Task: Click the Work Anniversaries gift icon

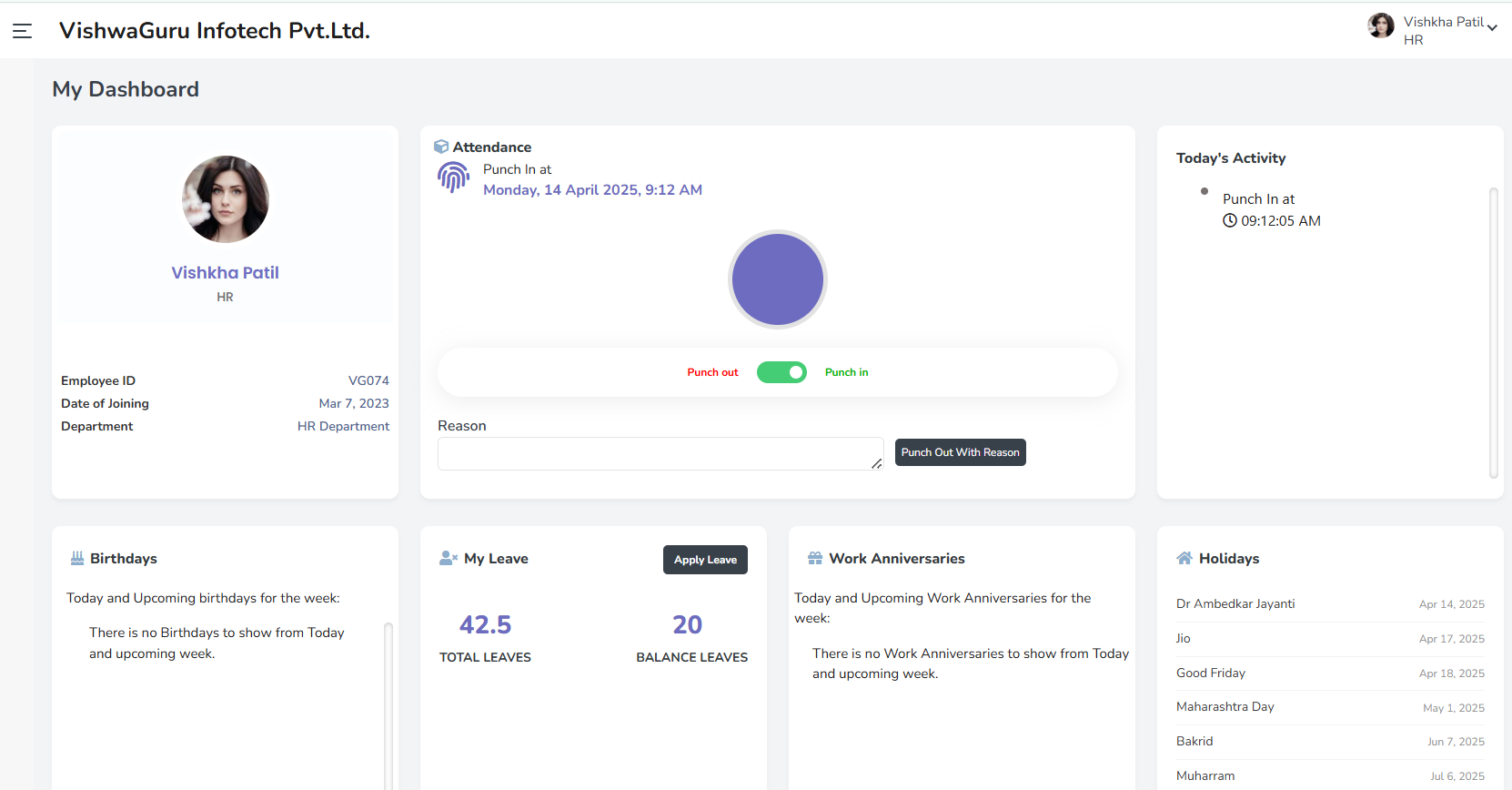Action: pyautogui.click(x=815, y=558)
